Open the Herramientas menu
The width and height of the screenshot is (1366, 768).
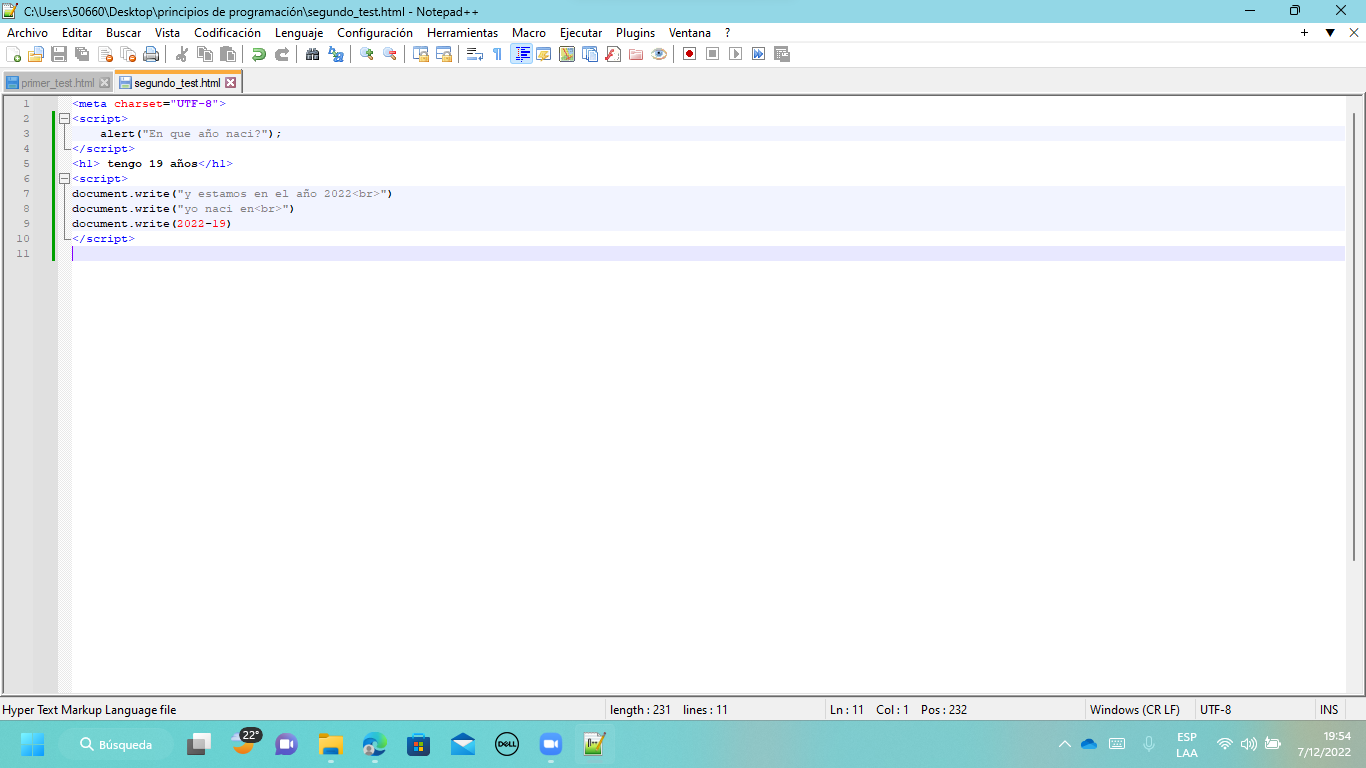tap(462, 33)
